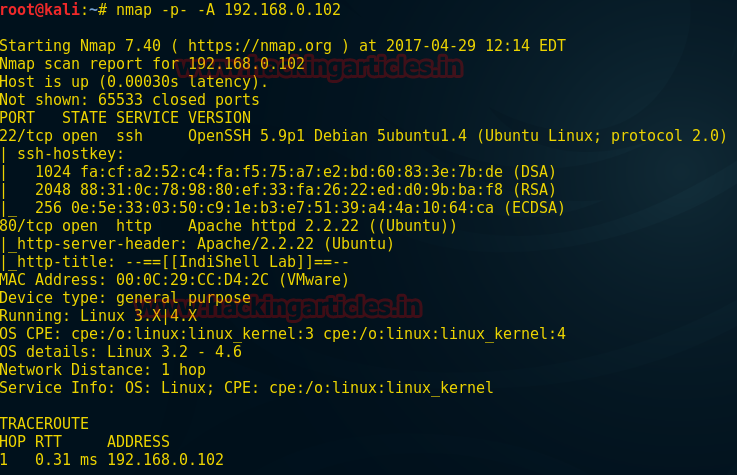Click the DSA 1024 hostkey fingerprint

(295, 172)
